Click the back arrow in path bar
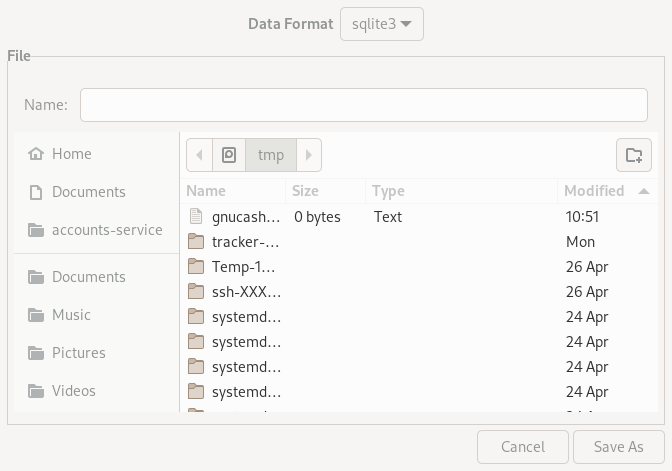 point(200,155)
